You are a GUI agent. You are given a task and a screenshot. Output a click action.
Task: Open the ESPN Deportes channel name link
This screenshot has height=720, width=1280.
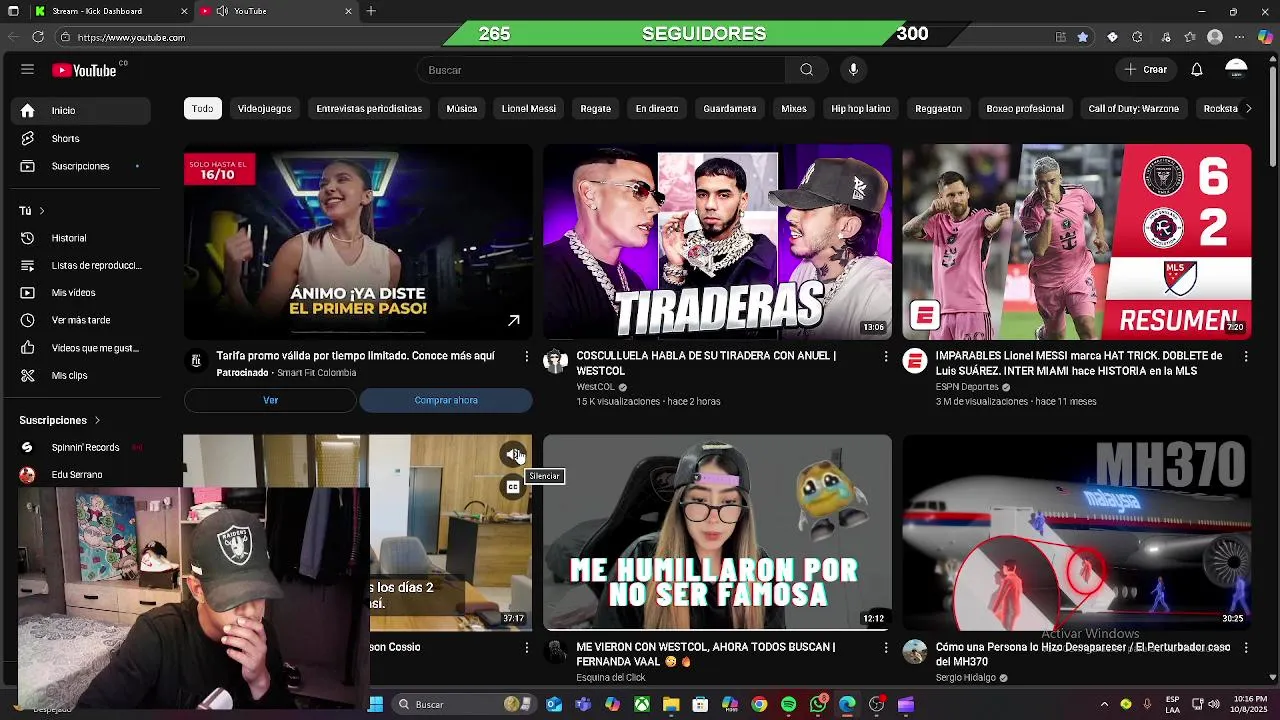966,387
